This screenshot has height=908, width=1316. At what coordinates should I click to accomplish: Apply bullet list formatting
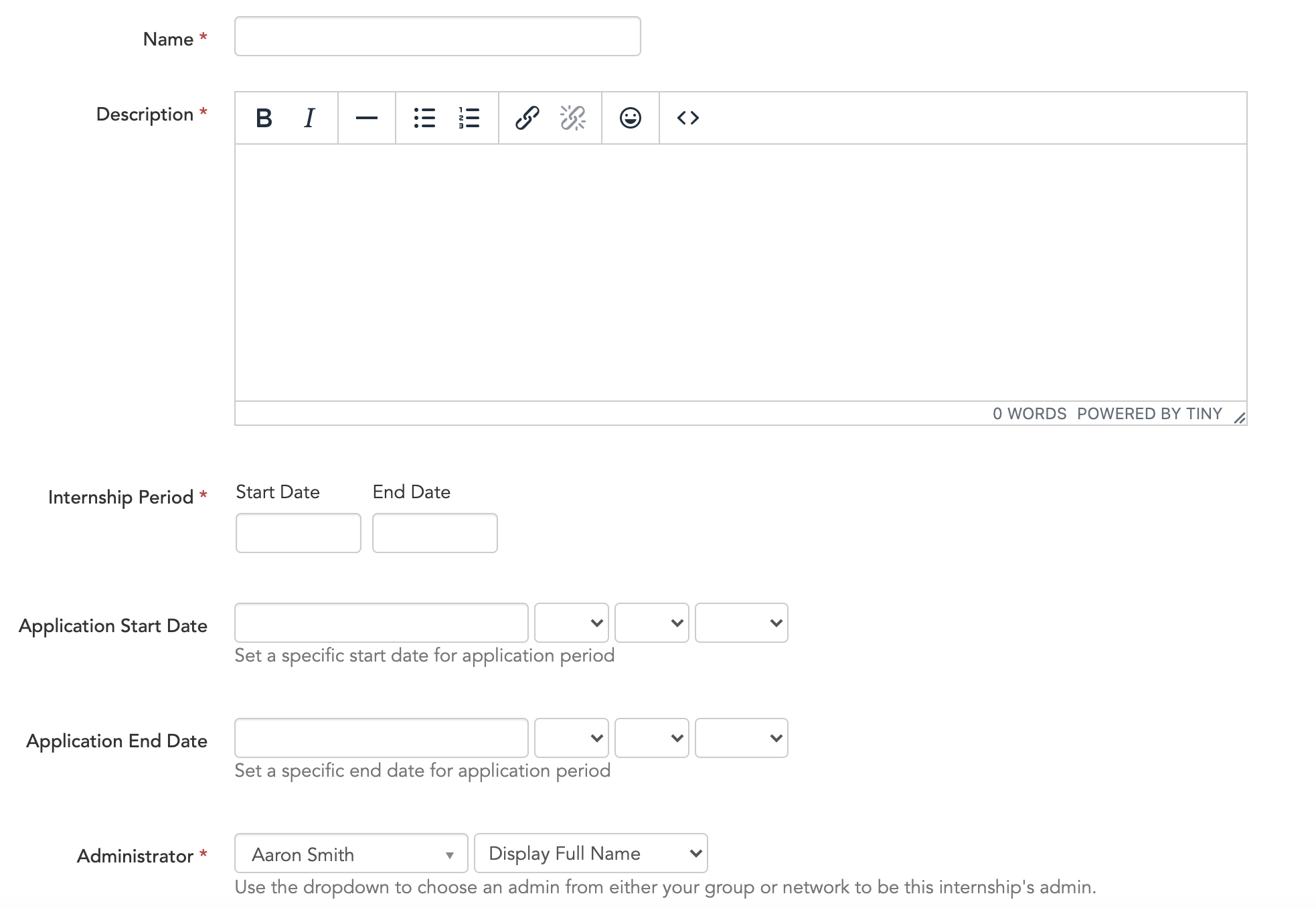424,118
